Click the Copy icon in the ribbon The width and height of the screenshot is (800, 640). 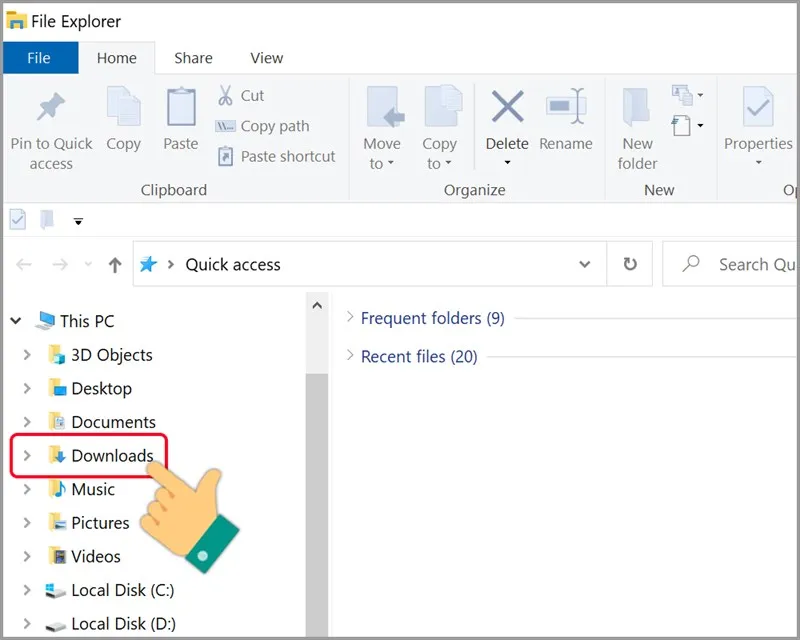click(x=123, y=120)
